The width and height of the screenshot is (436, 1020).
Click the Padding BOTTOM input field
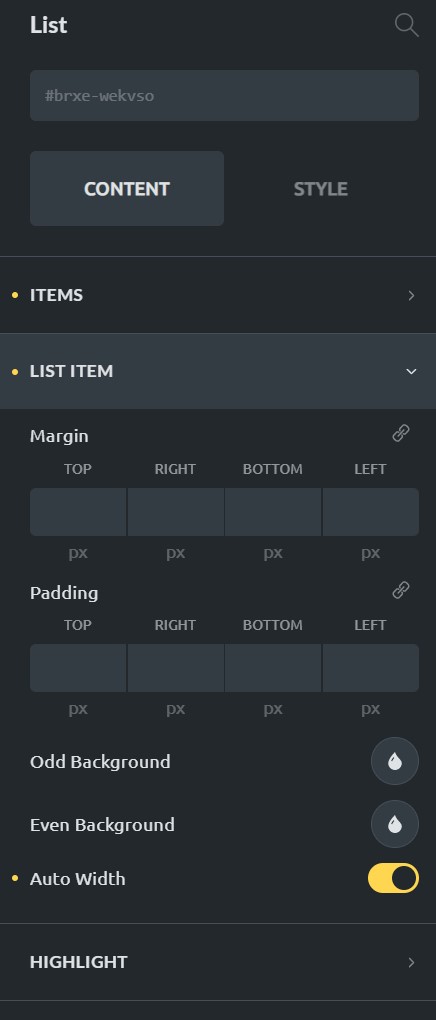[273, 668]
